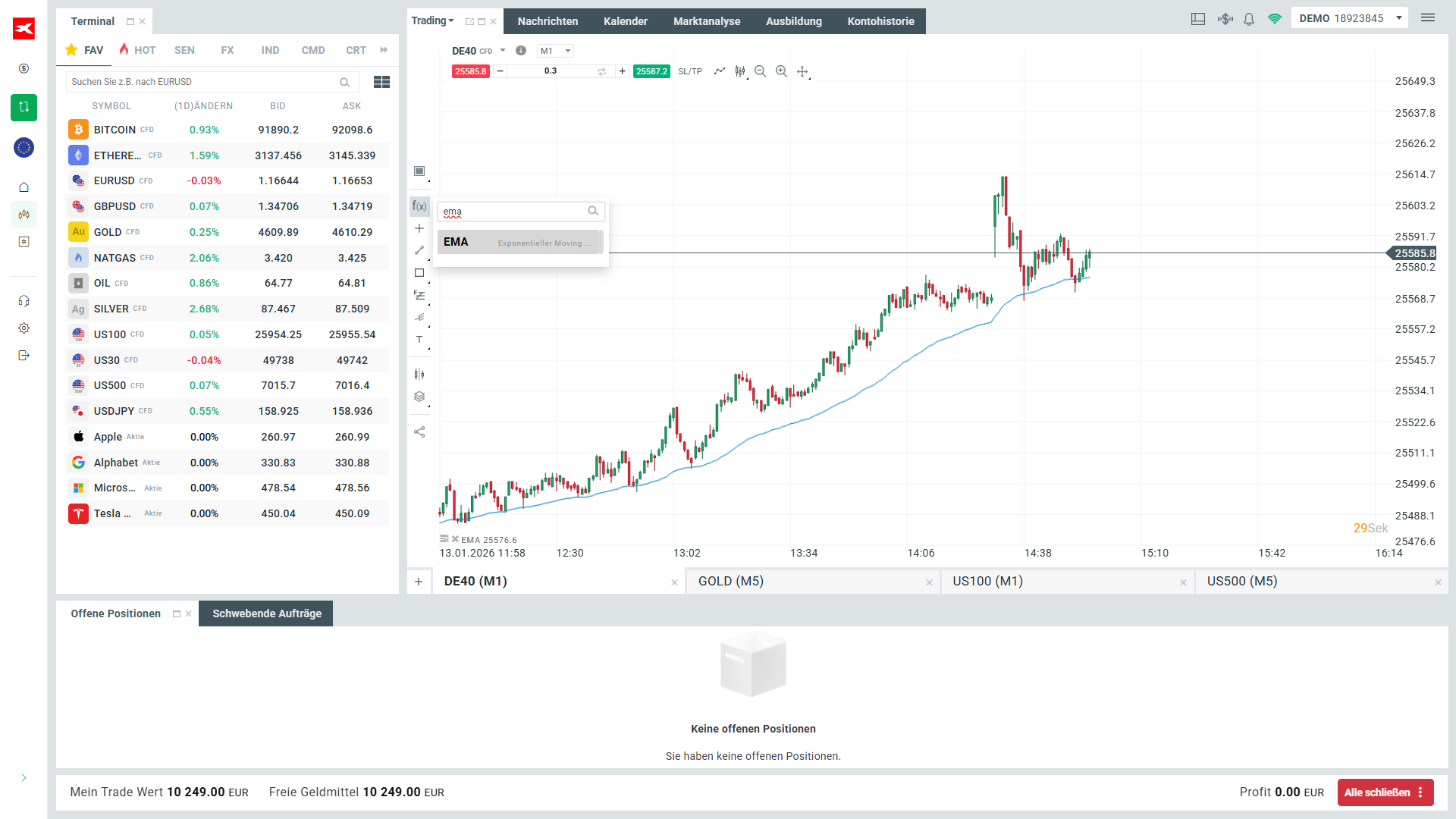Increase trade volume with plus button
Image resolution: width=1456 pixels, height=819 pixels.
622,71
